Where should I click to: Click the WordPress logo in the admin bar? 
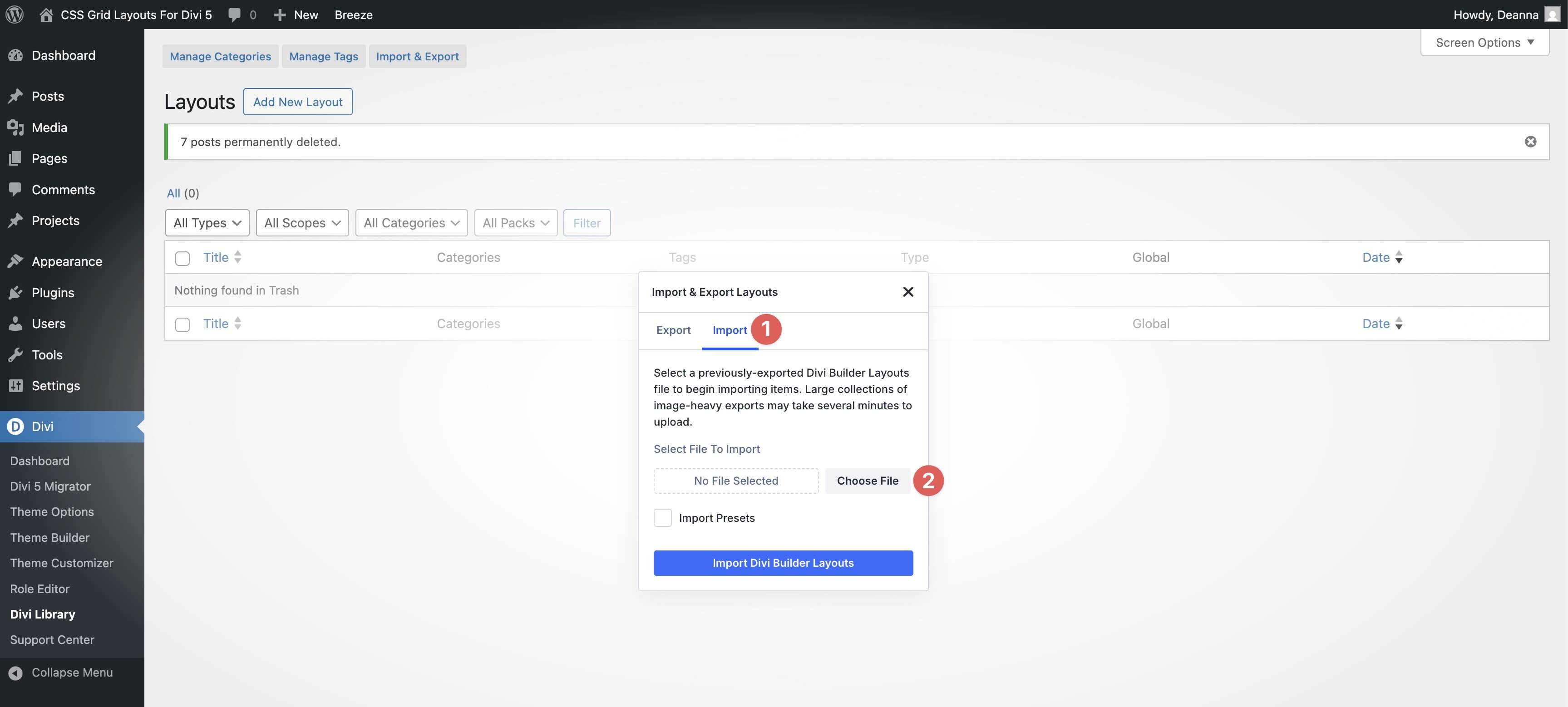[x=14, y=14]
